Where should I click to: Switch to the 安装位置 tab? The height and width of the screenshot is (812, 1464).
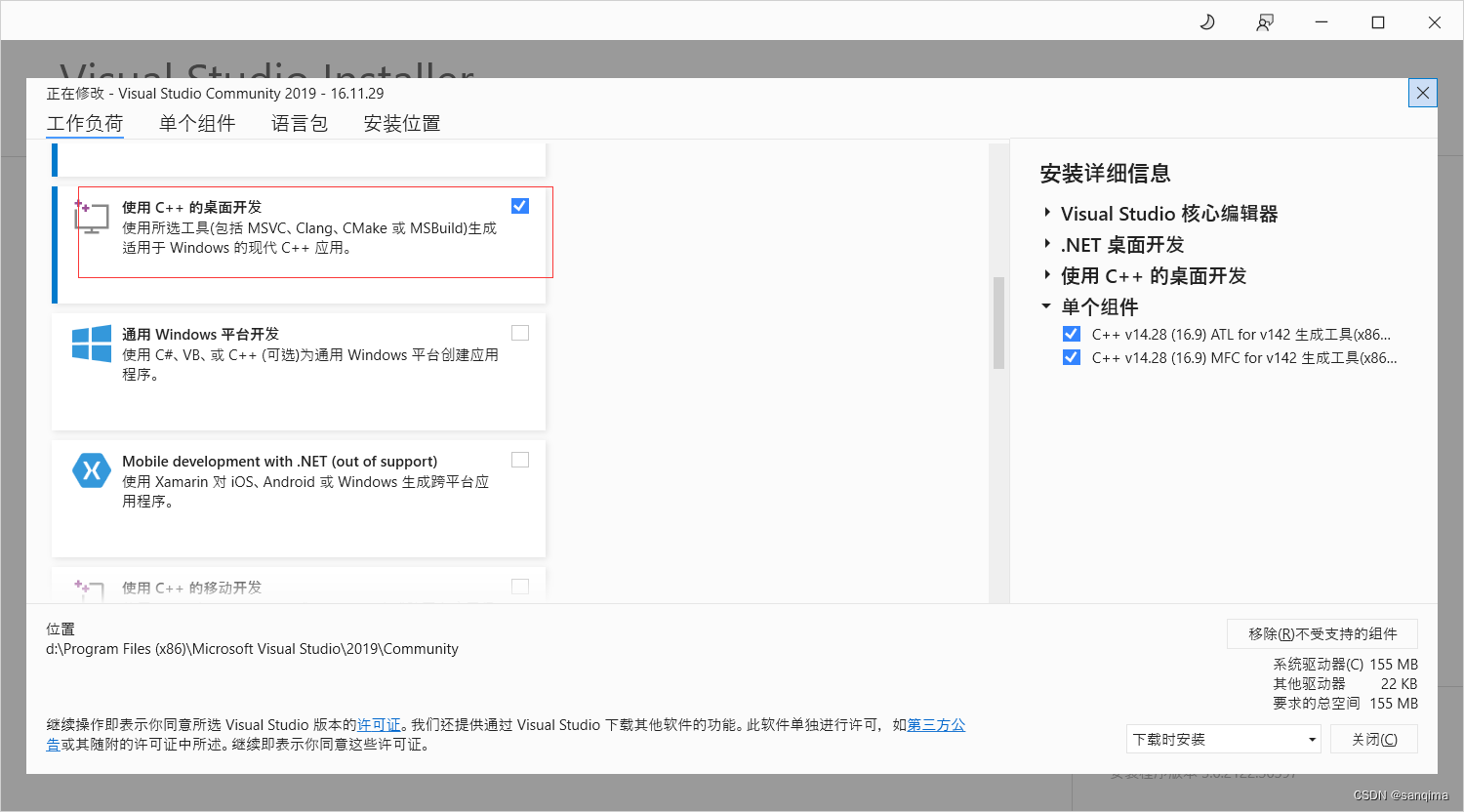(x=402, y=123)
